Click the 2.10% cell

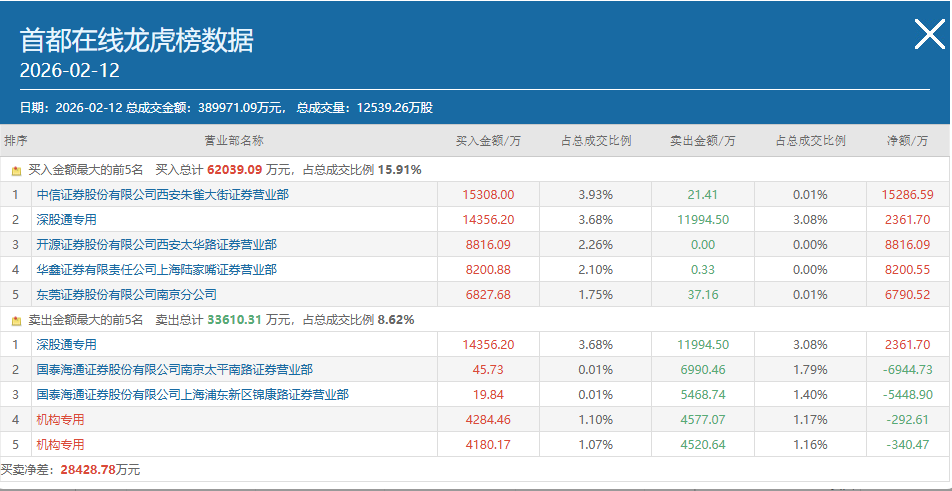point(596,269)
